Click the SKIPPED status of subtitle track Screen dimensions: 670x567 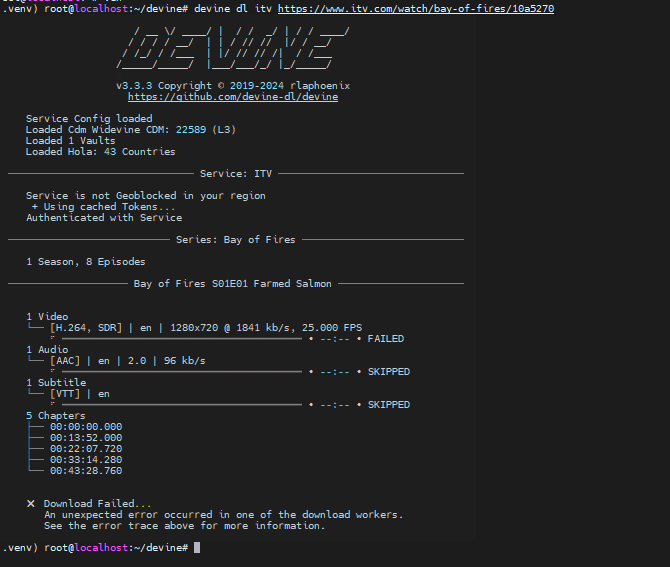pos(389,405)
